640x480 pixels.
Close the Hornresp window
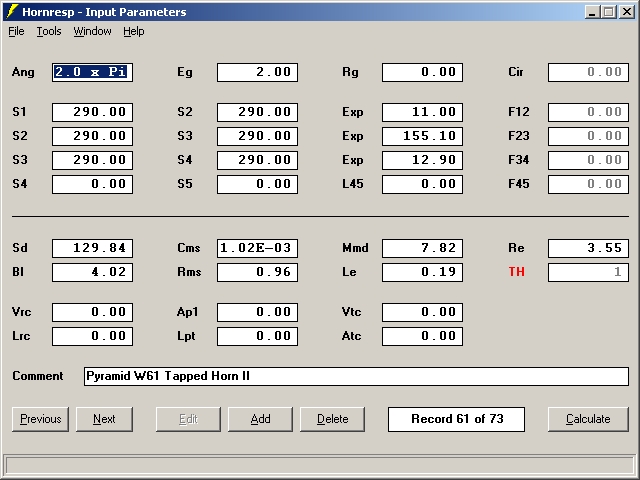coord(627,12)
